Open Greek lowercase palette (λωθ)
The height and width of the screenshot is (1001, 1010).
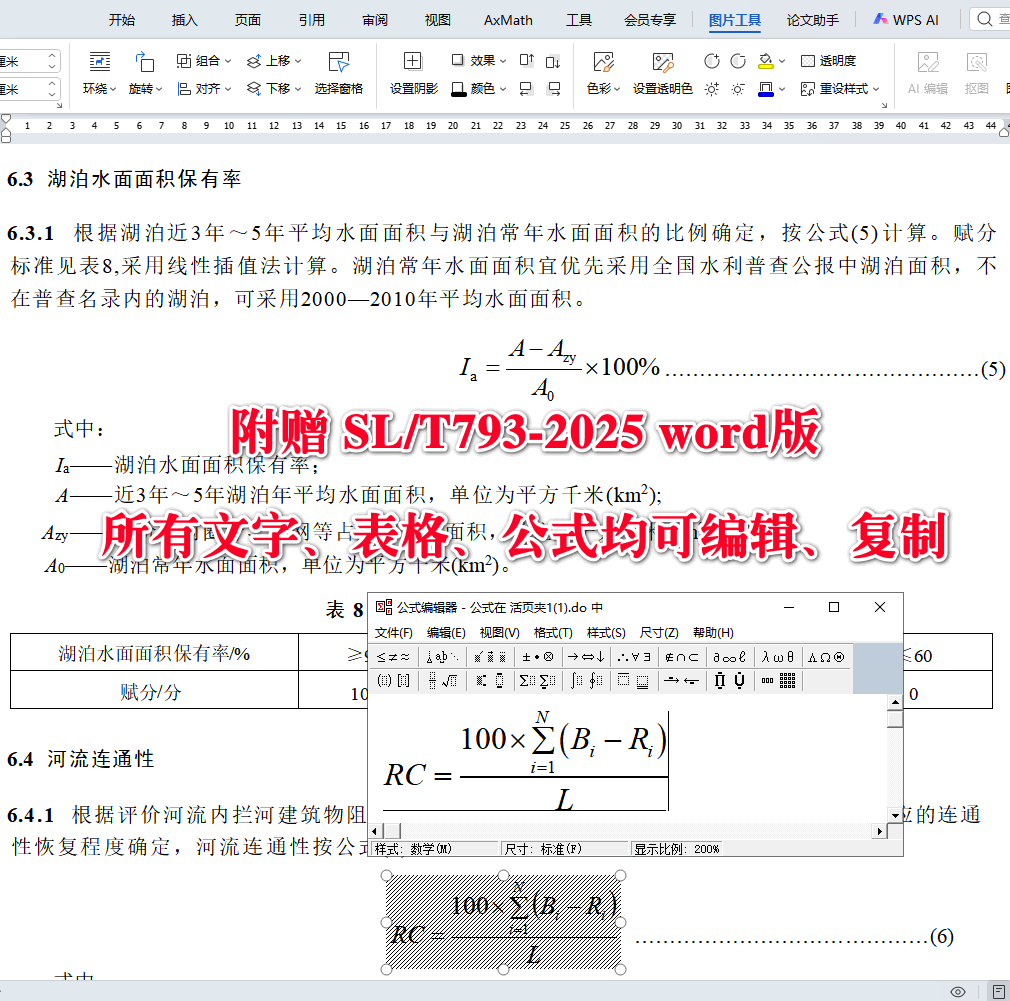point(777,657)
